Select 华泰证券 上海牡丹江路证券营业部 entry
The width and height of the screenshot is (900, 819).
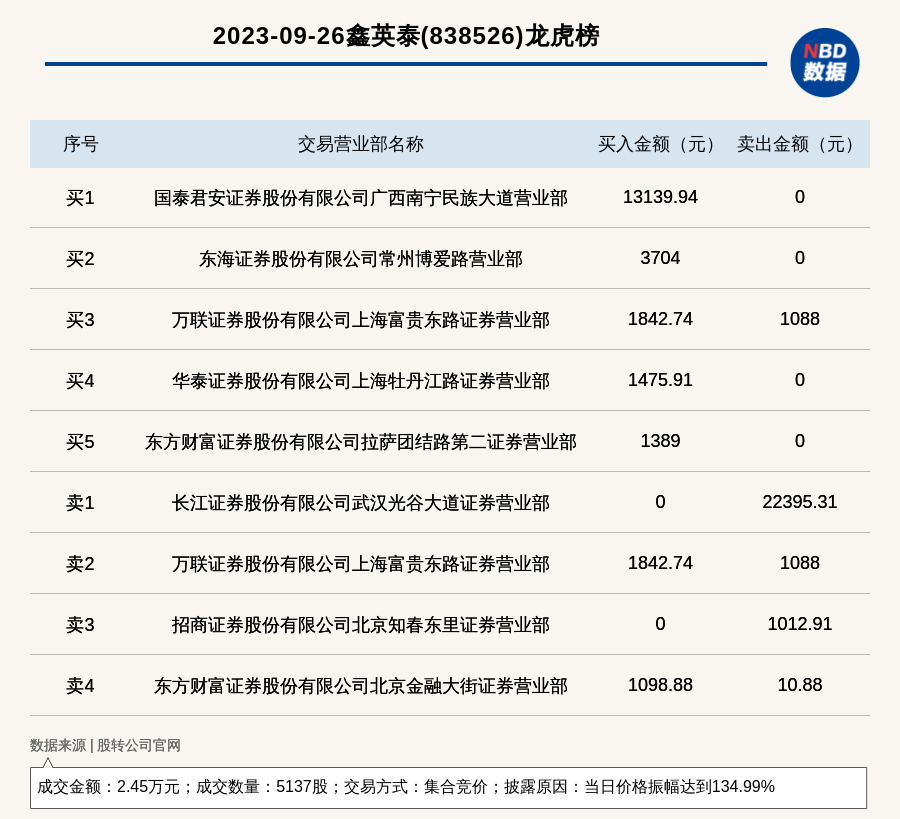[x=360, y=381]
